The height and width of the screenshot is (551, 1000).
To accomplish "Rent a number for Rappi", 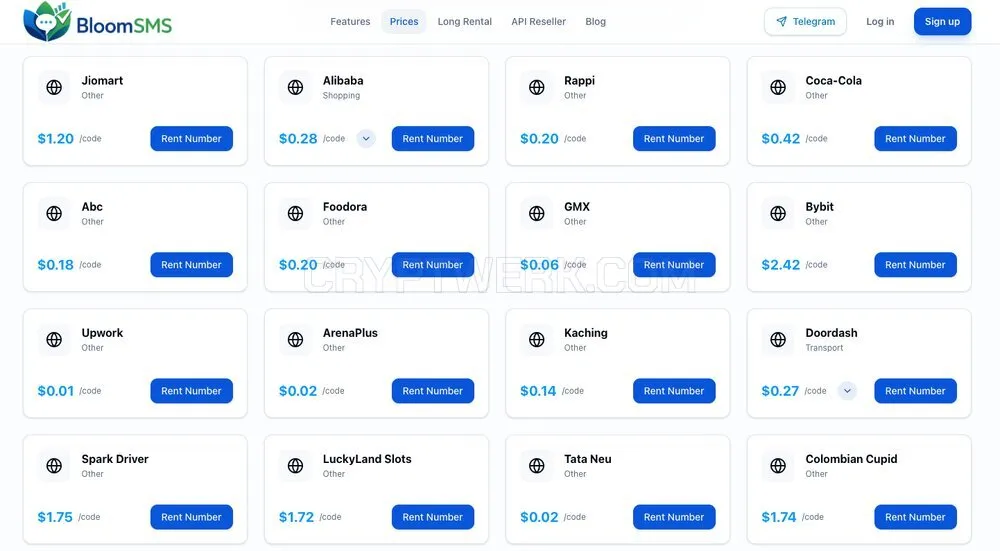I will pyautogui.click(x=674, y=138).
